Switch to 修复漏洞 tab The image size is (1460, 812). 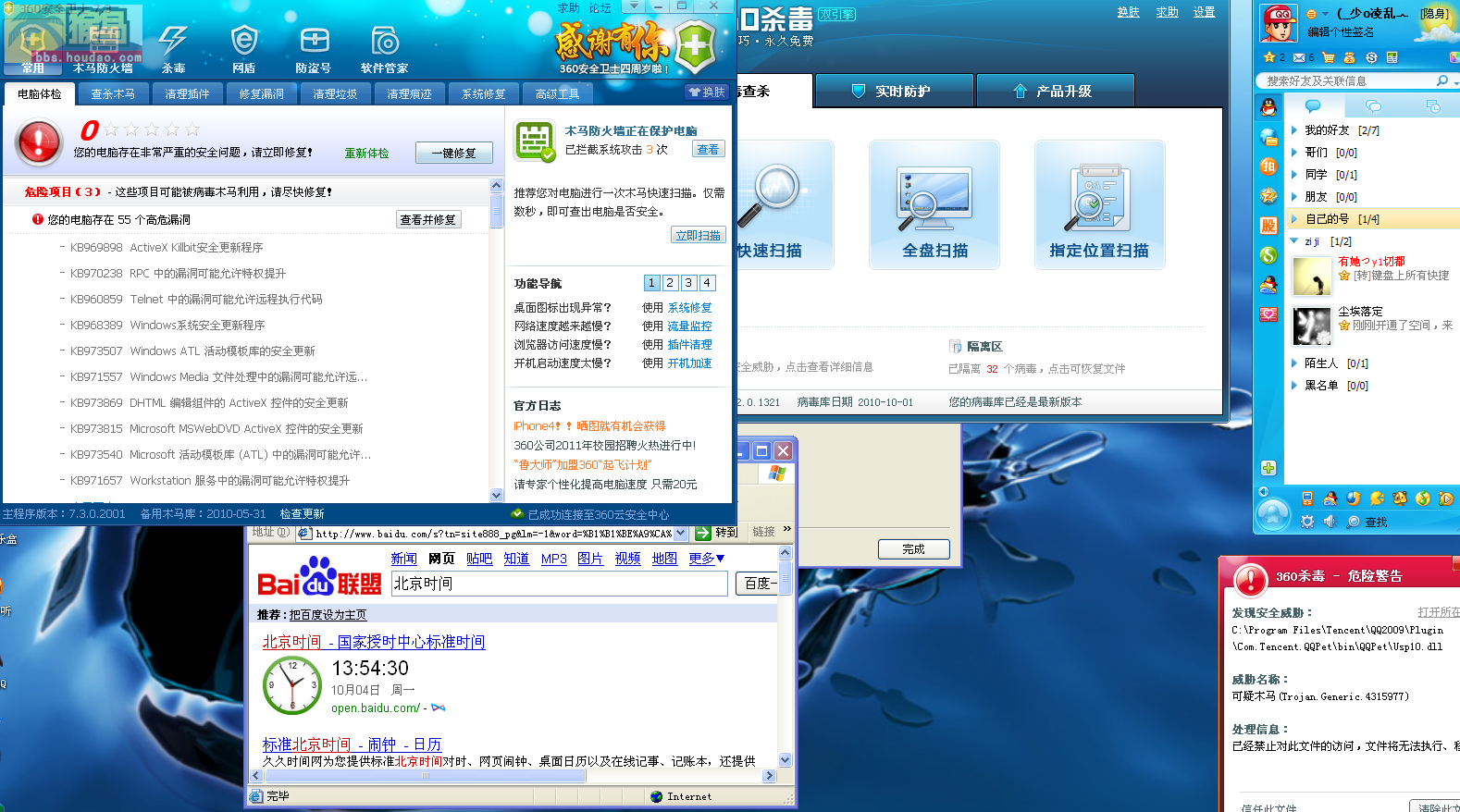click(x=262, y=93)
